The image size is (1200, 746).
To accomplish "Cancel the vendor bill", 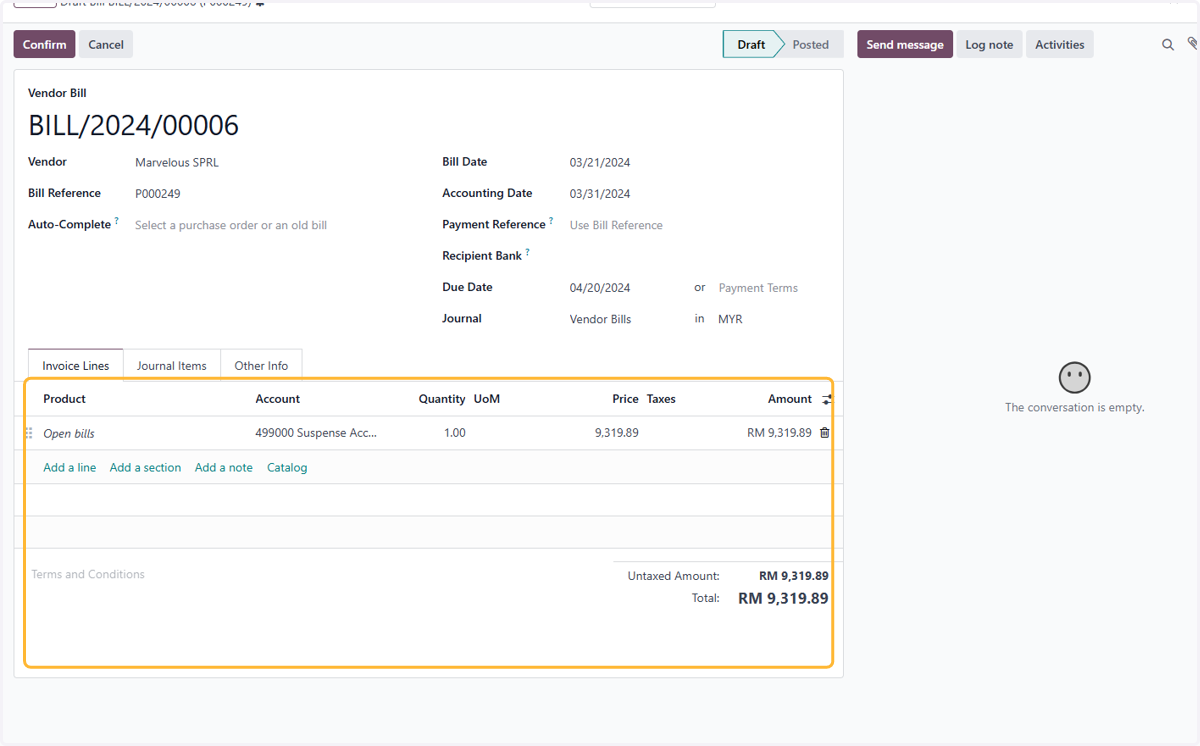I will click(106, 44).
